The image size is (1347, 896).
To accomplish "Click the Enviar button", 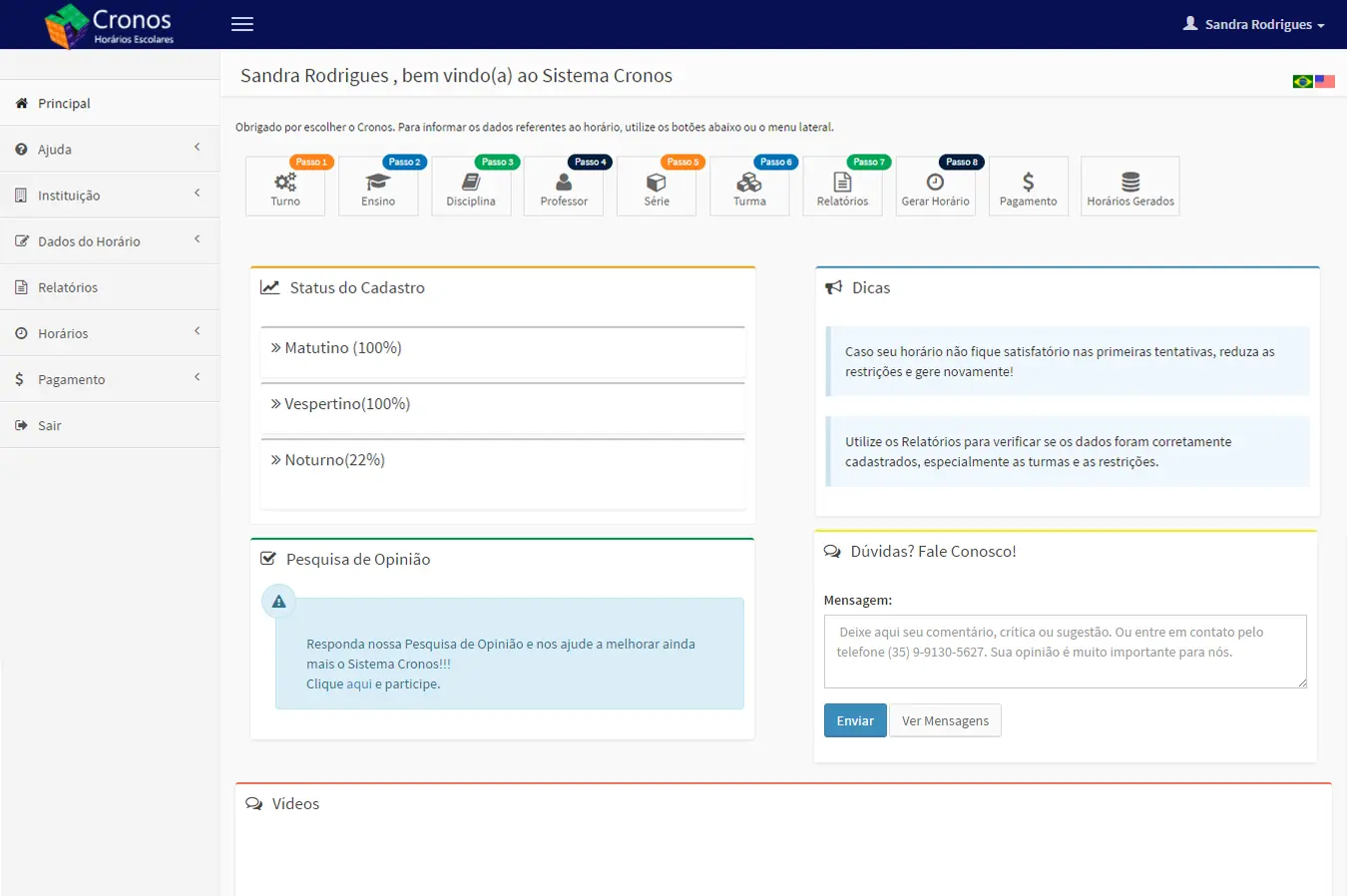I will click(x=855, y=720).
